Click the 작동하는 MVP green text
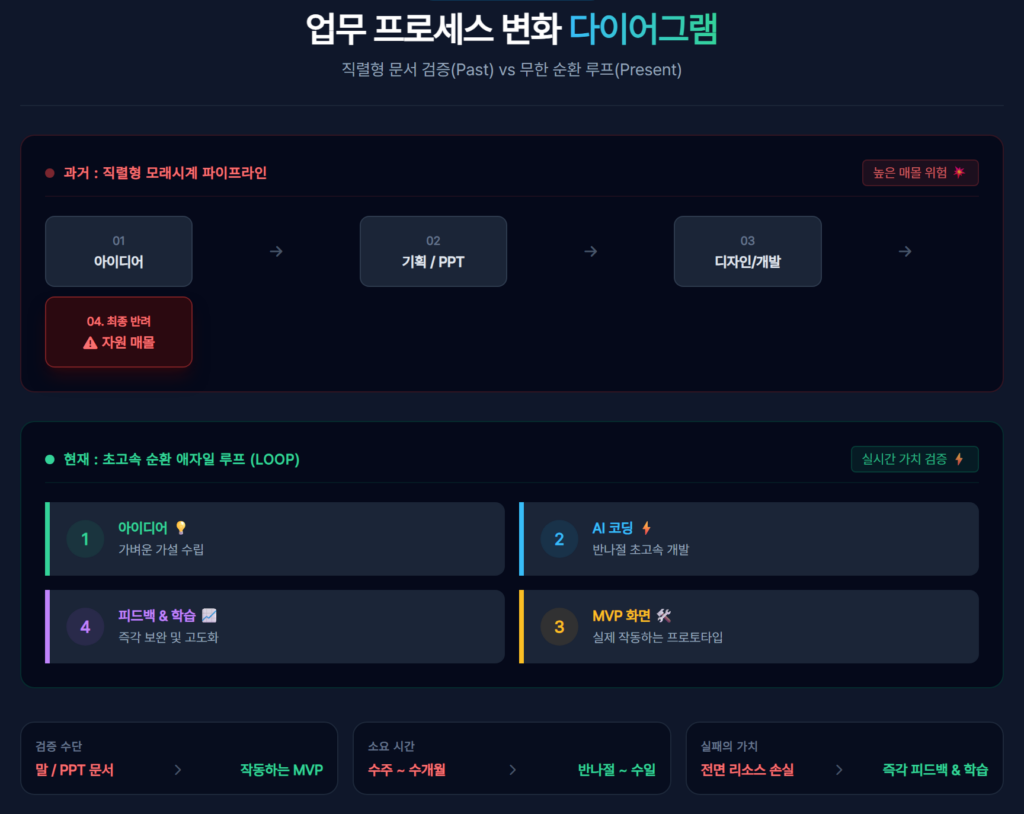 (281, 770)
